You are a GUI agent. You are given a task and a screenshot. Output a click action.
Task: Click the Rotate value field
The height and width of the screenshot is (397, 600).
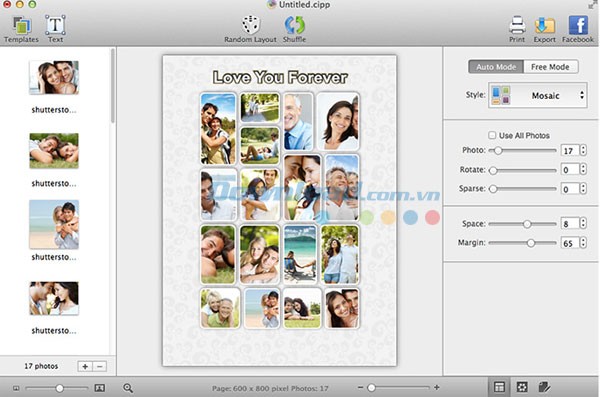coord(570,170)
